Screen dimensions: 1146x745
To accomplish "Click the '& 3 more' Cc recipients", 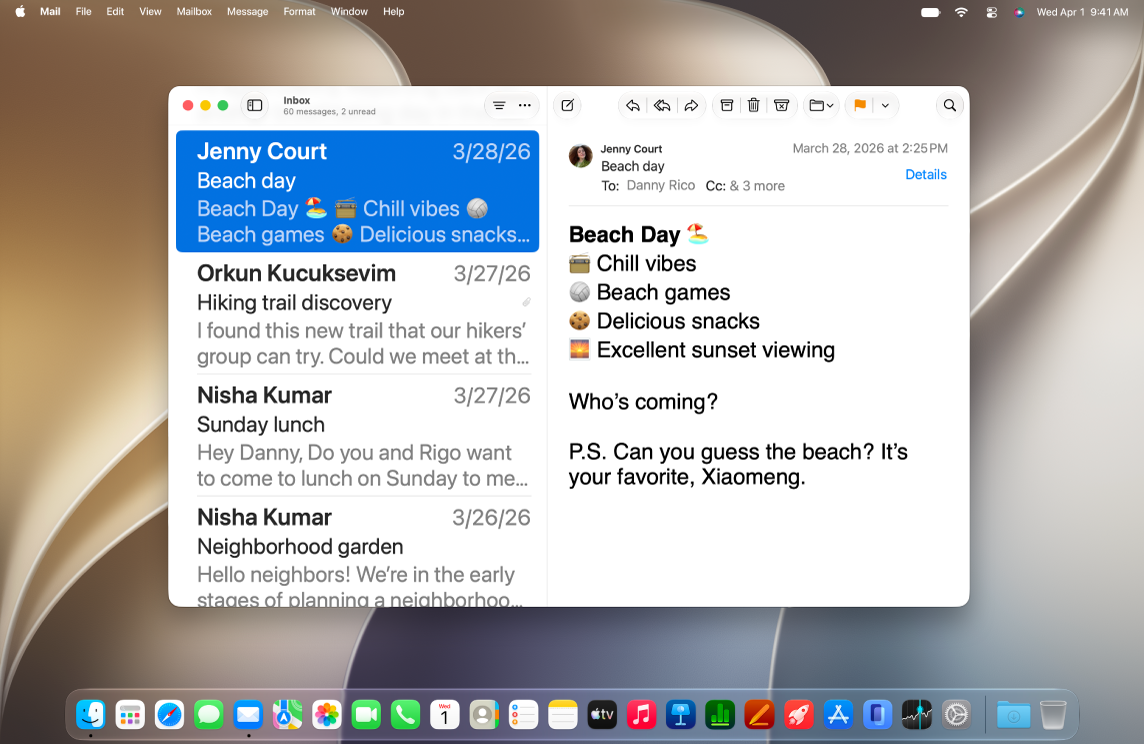I will pyautogui.click(x=757, y=186).
